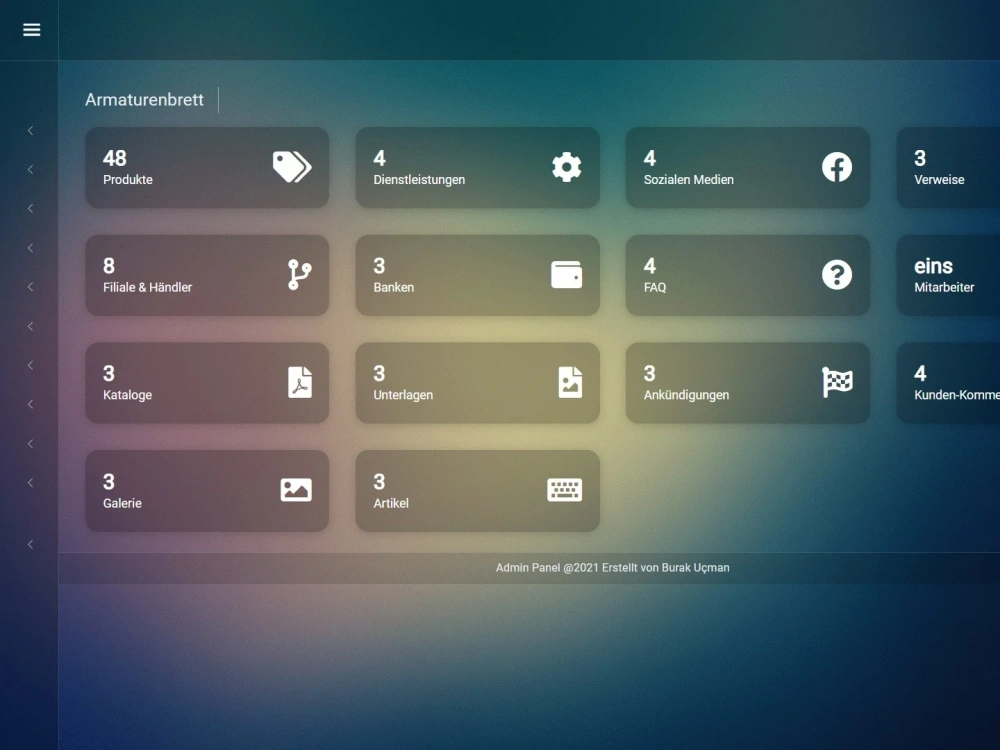This screenshot has height=750, width=1000.
Task: Select the Galerie label
Action: pyautogui.click(x=122, y=503)
